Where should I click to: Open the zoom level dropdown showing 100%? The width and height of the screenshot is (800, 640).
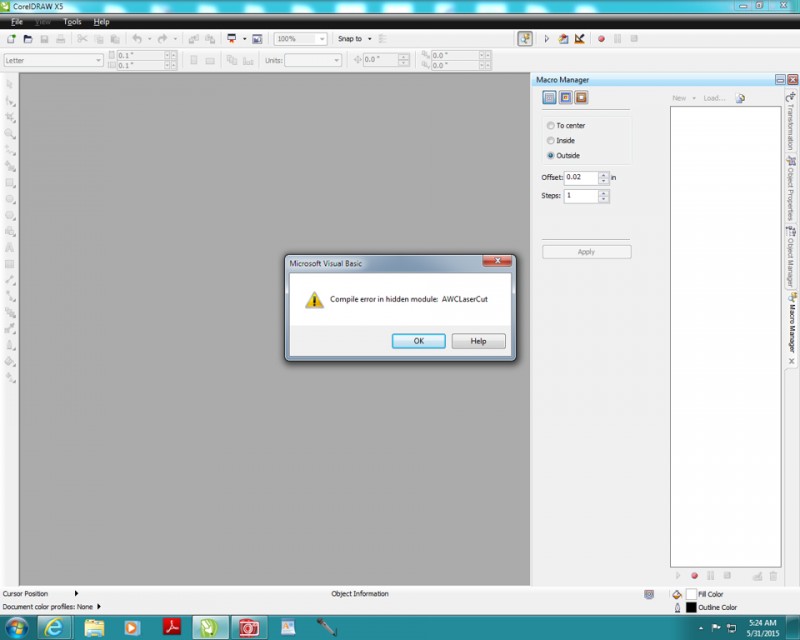pos(321,39)
